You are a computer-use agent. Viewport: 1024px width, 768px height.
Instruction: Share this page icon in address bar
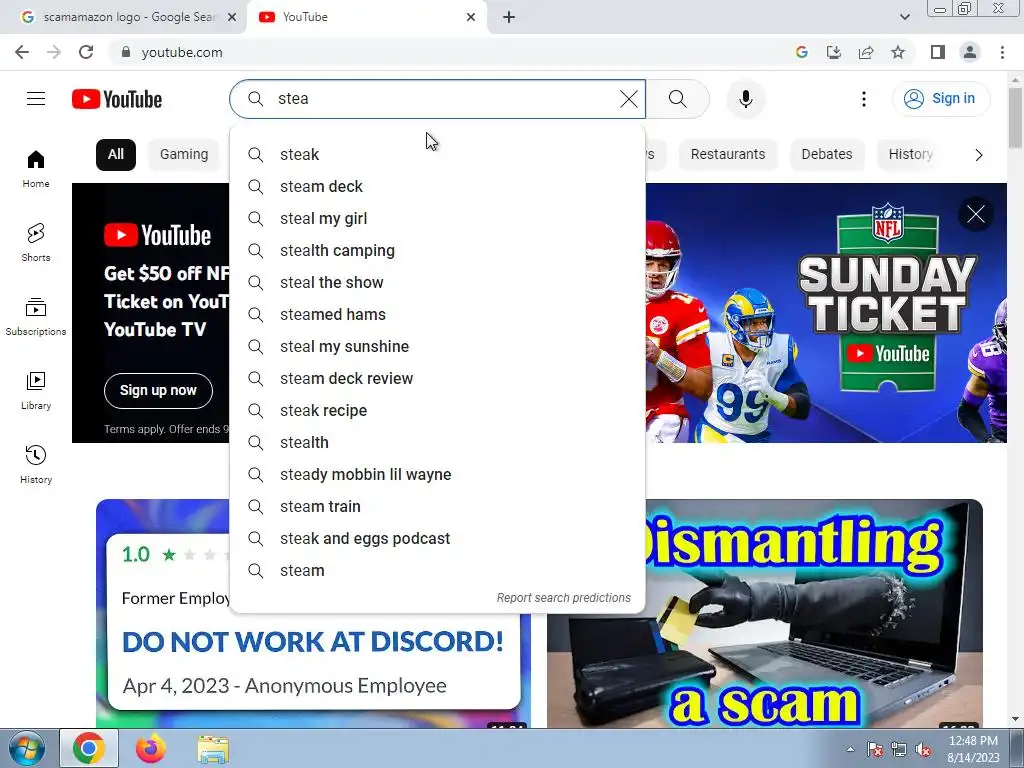866,52
